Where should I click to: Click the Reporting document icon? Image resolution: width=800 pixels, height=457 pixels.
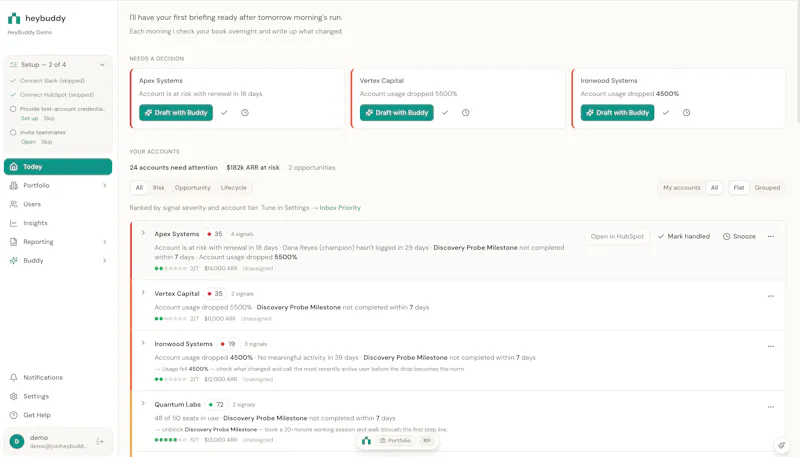point(14,242)
